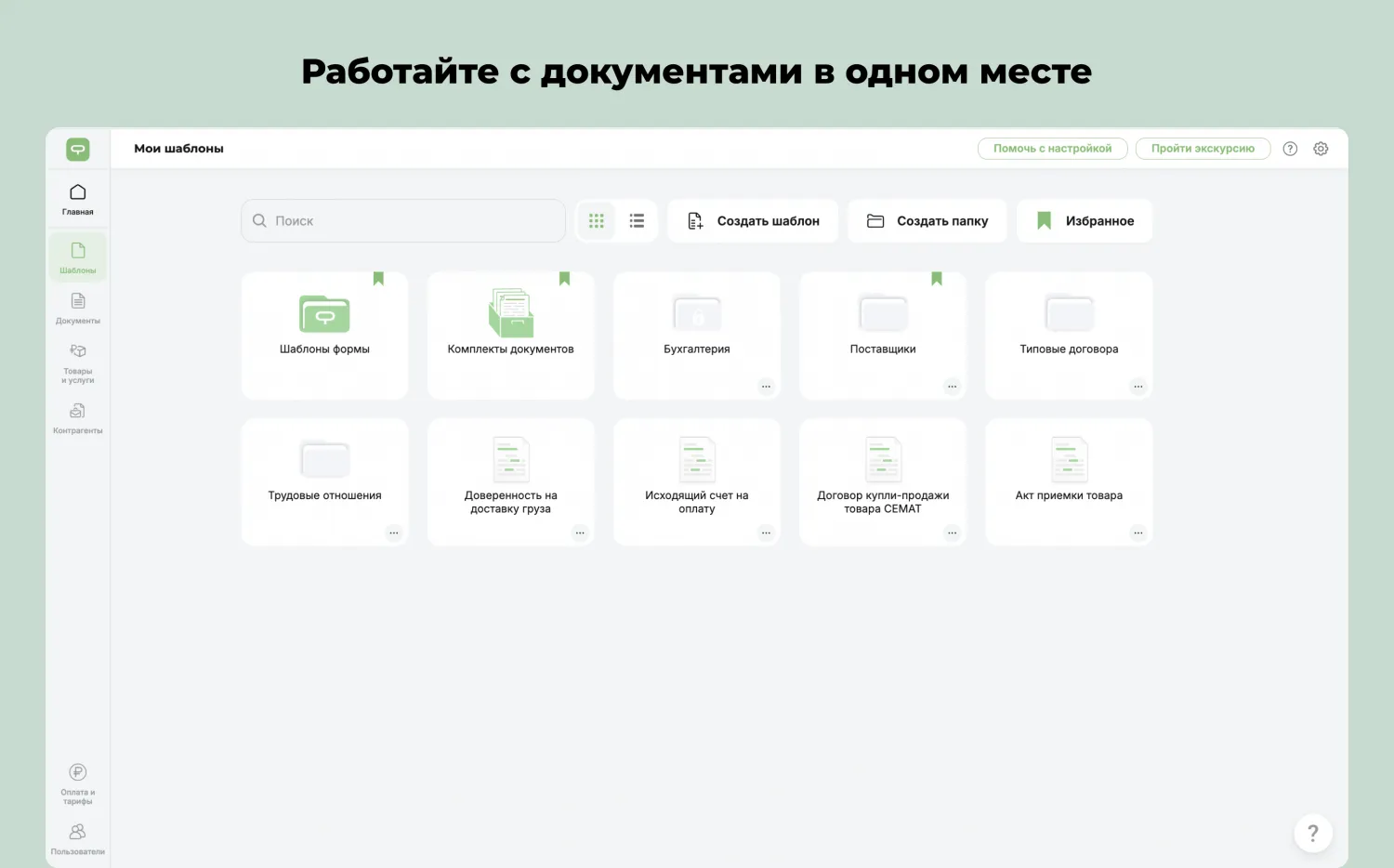Open options menu for Типовые договора folder
This screenshot has height=868, width=1394.
click(x=1138, y=387)
